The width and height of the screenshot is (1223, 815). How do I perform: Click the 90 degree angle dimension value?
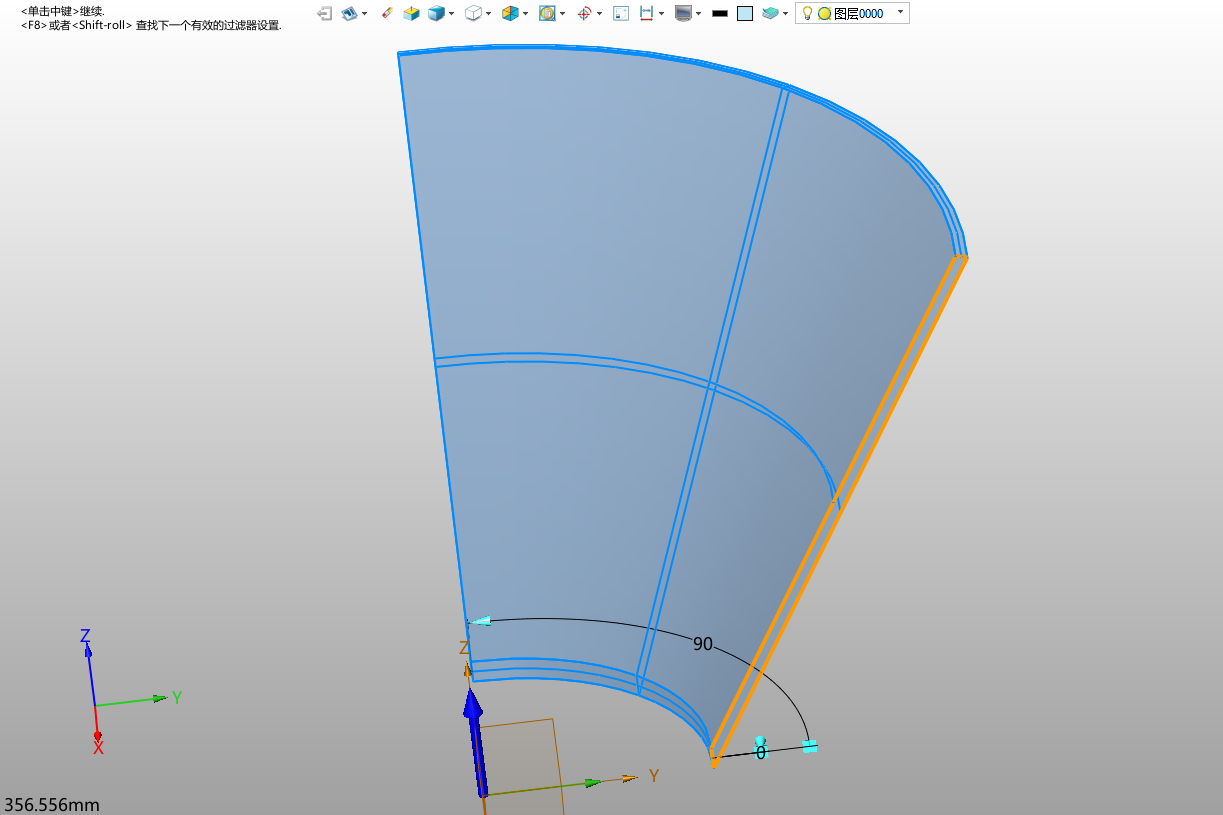703,644
